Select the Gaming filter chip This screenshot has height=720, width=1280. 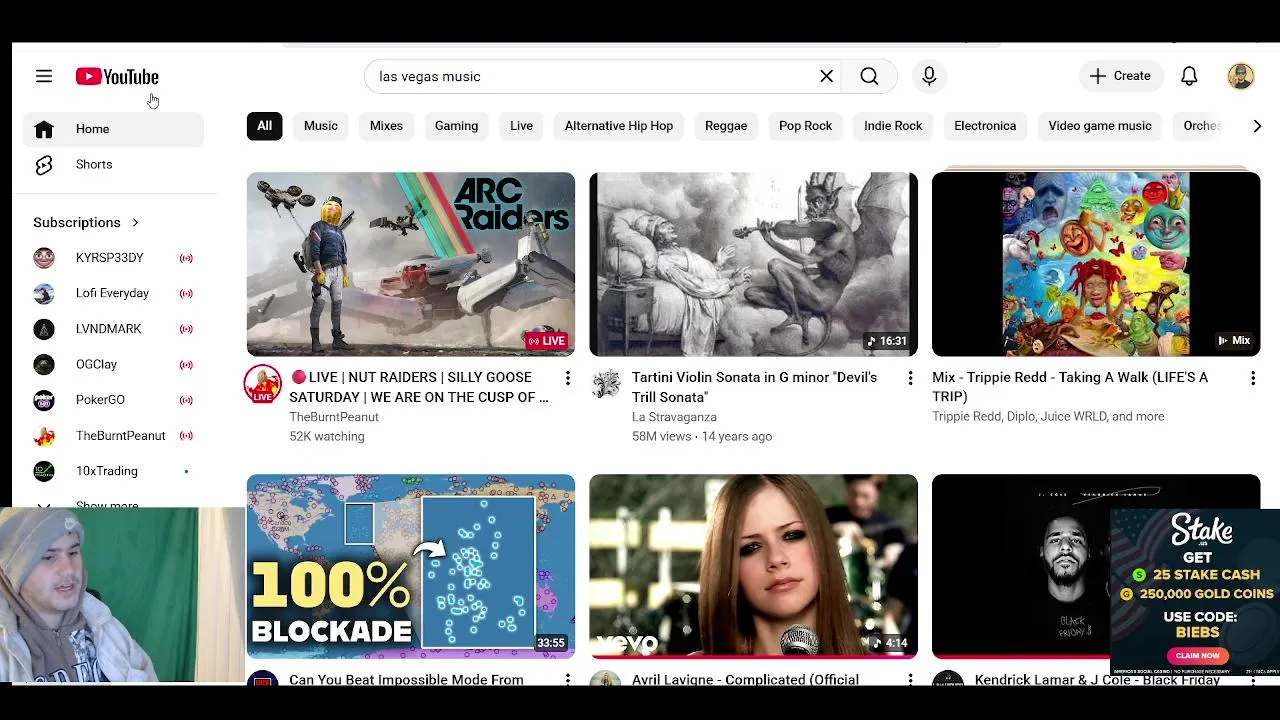456,126
